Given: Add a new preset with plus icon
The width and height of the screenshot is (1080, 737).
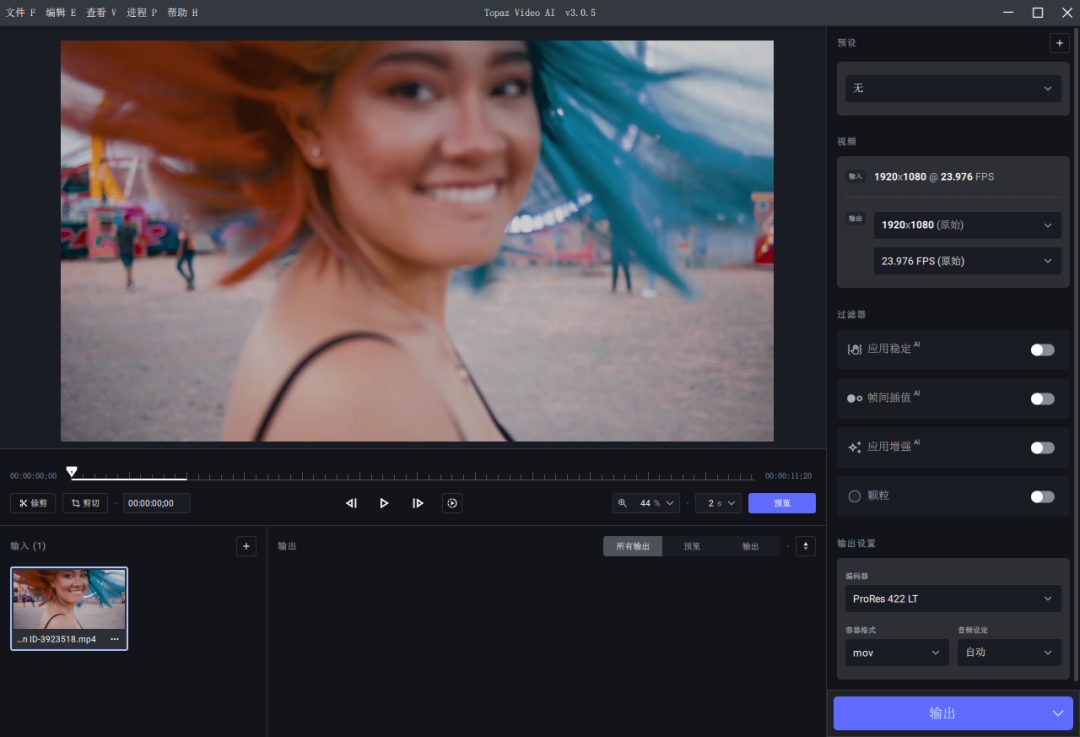Looking at the screenshot, I should coord(1059,43).
